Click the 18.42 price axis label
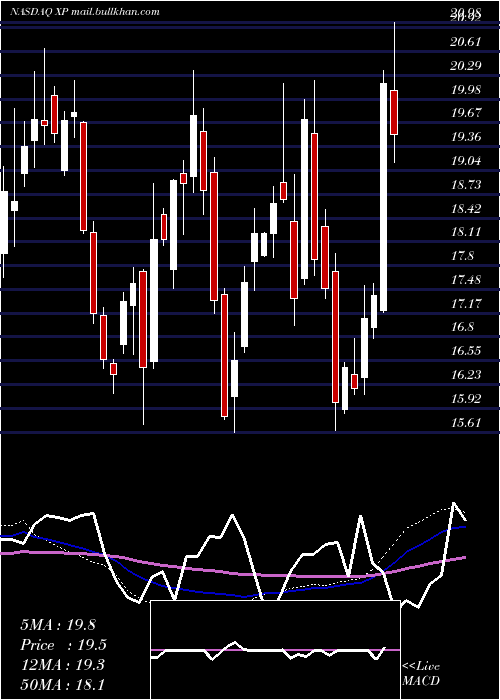 [x=466, y=208]
